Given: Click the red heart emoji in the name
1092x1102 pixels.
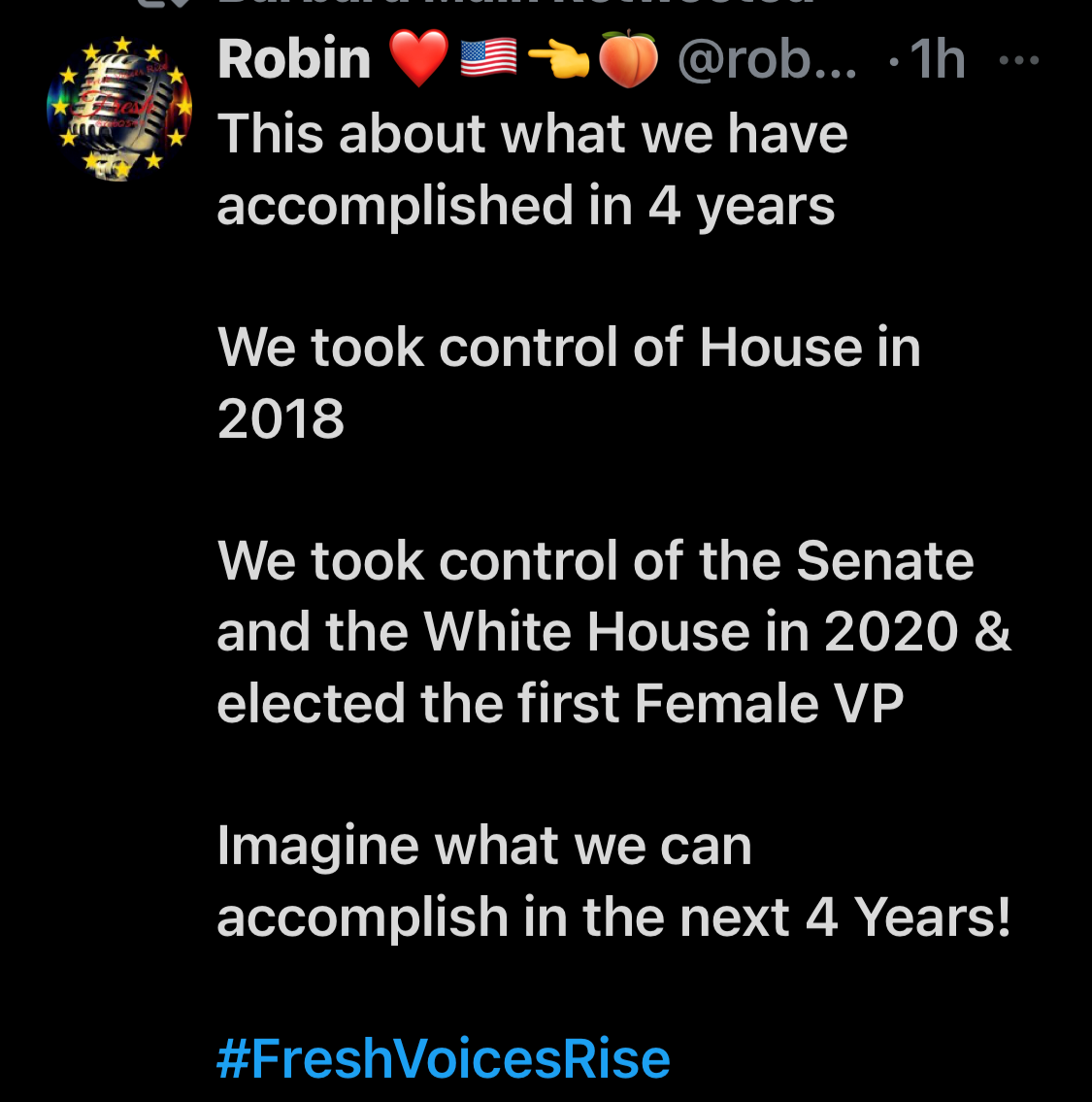Looking at the screenshot, I should 418,58.
